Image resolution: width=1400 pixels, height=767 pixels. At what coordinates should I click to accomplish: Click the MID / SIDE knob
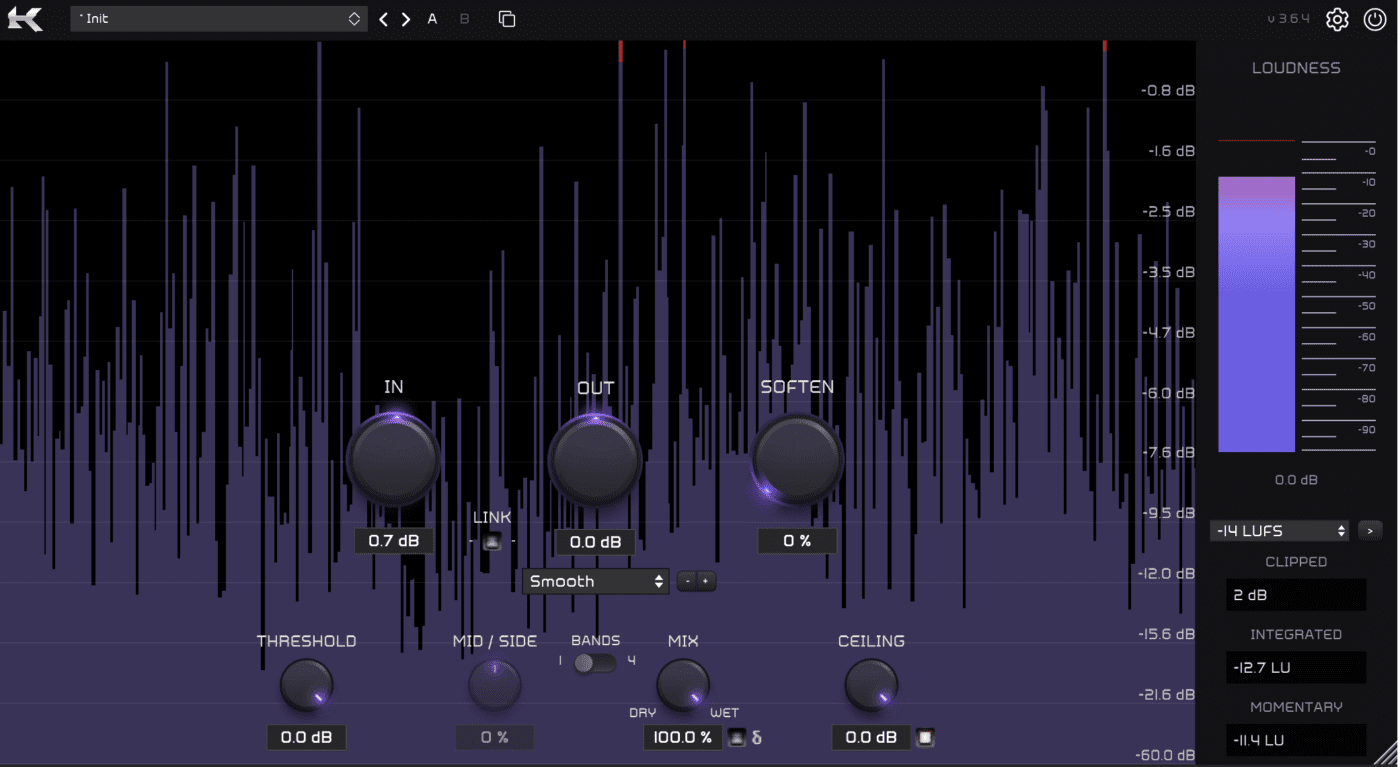tap(495, 685)
